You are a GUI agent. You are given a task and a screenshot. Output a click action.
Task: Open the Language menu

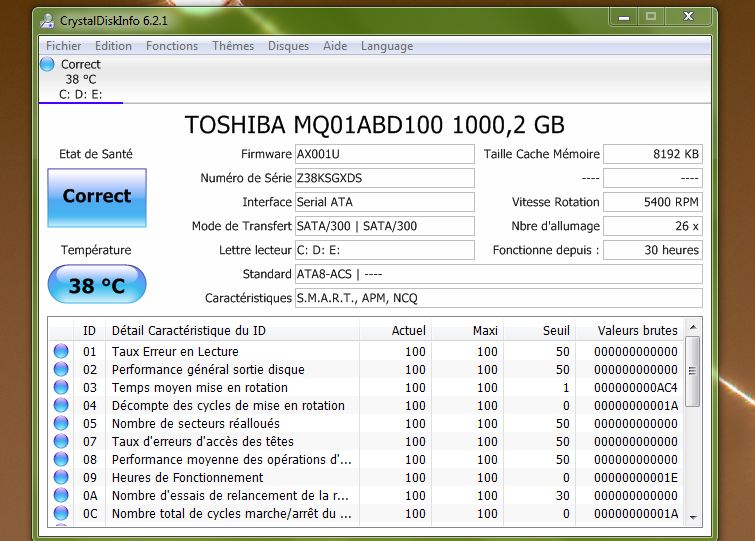click(x=387, y=46)
